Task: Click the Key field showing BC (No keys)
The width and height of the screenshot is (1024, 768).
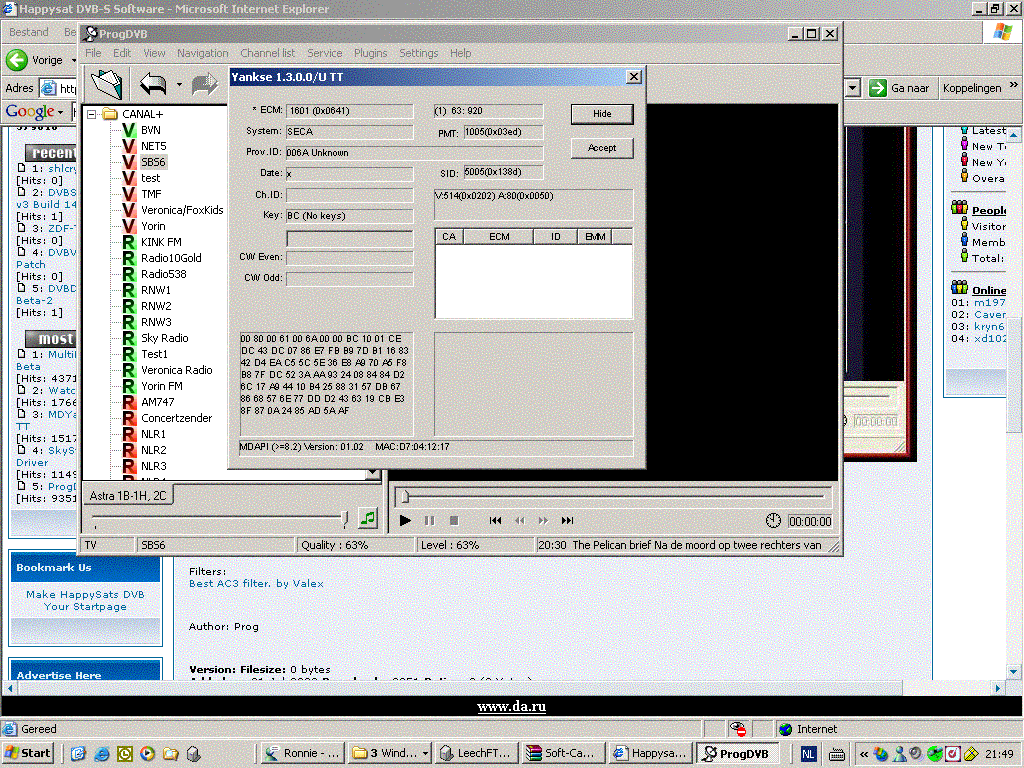Action: (x=349, y=216)
